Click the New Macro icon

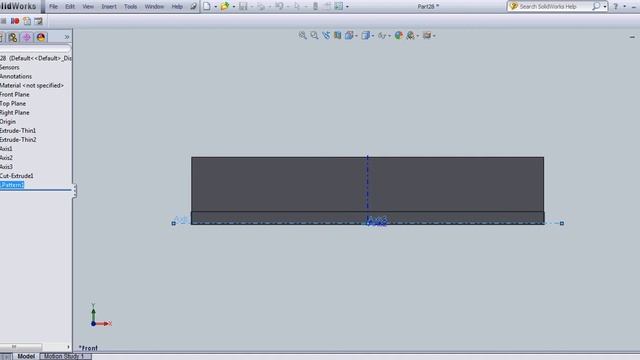[x=27, y=21]
